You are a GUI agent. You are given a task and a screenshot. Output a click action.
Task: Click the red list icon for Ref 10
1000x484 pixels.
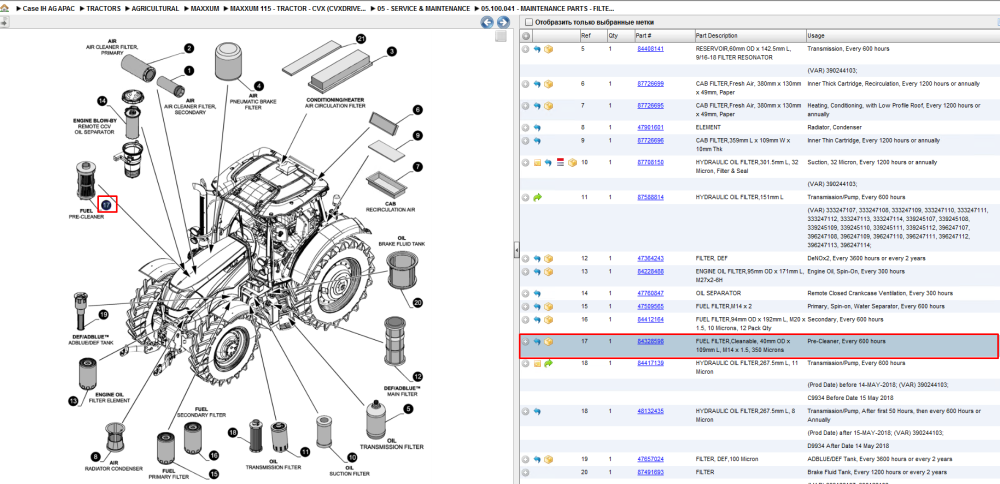(x=560, y=163)
